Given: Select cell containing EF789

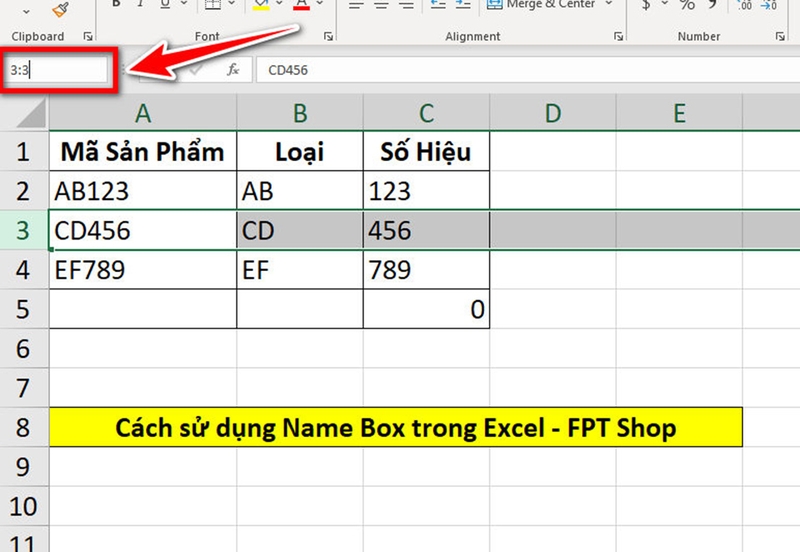Looking at the screenshot, I should coord(143,269).
